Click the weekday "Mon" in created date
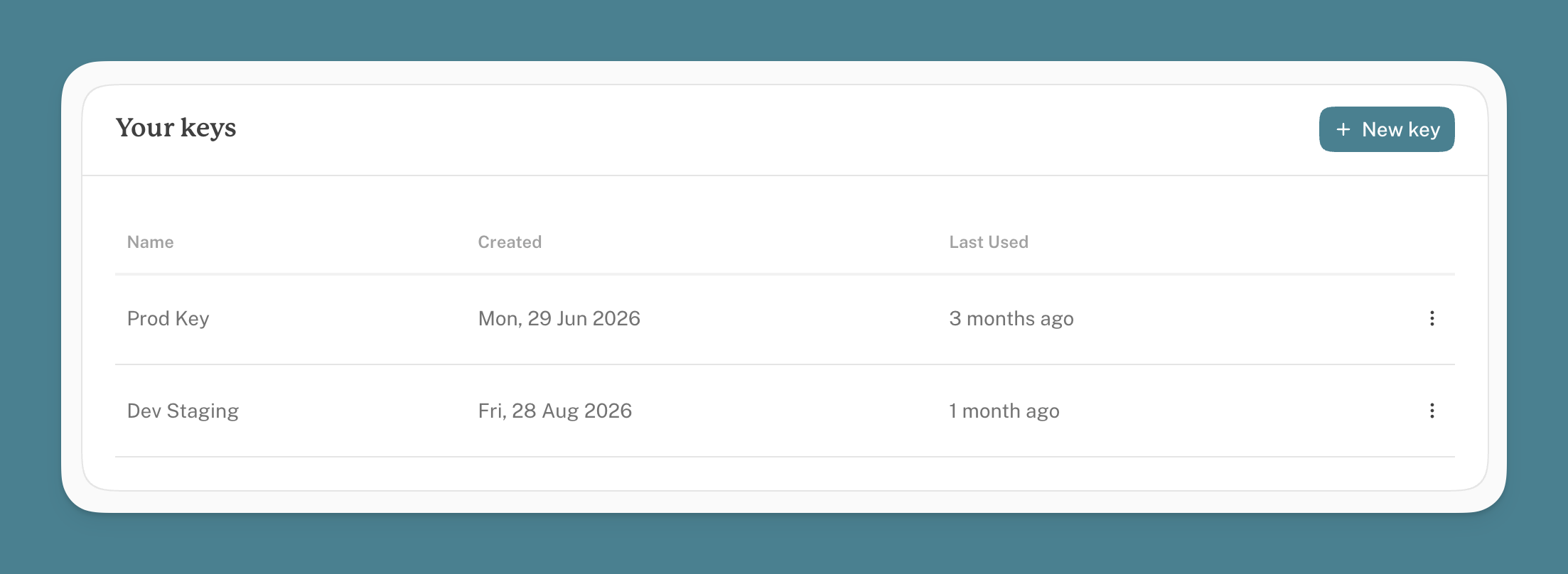The height and width of the screenshot is (574, 1568). [x=498, y=318]
